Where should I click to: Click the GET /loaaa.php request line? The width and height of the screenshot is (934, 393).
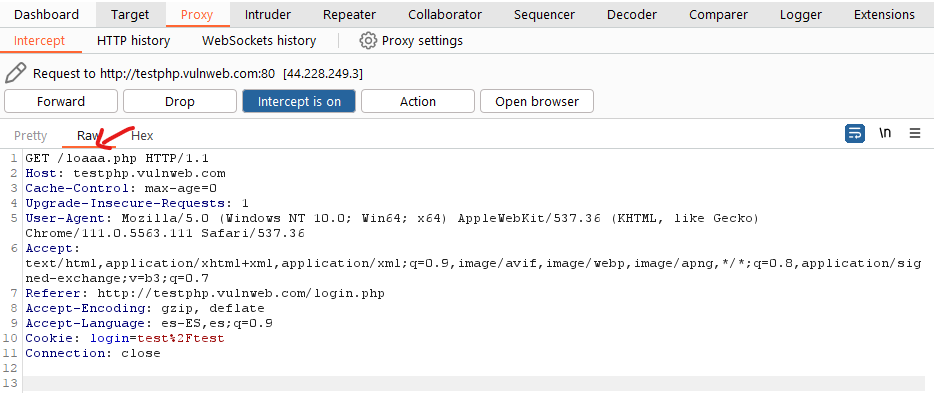coord(117,158)
